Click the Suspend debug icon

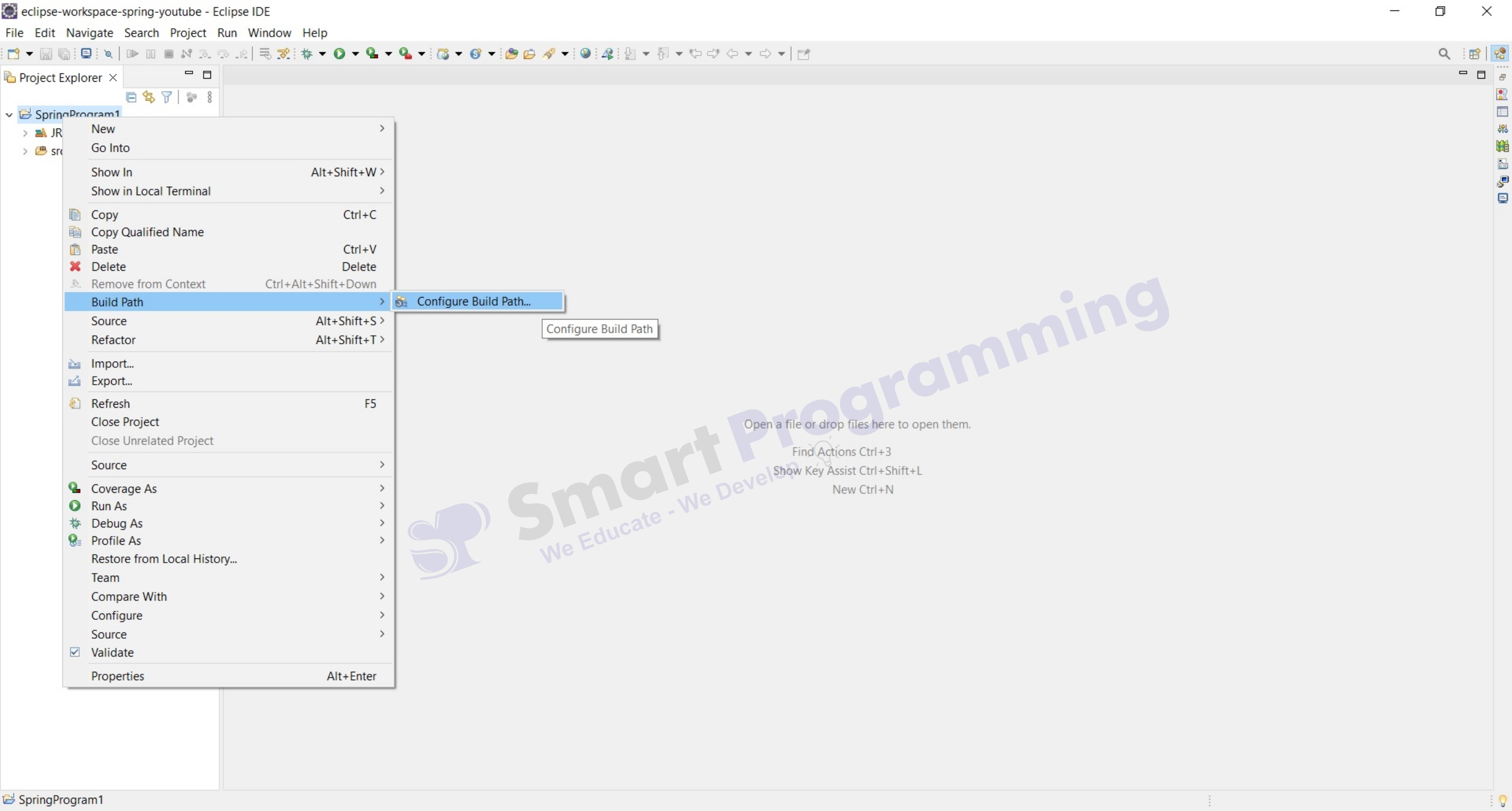151,54
